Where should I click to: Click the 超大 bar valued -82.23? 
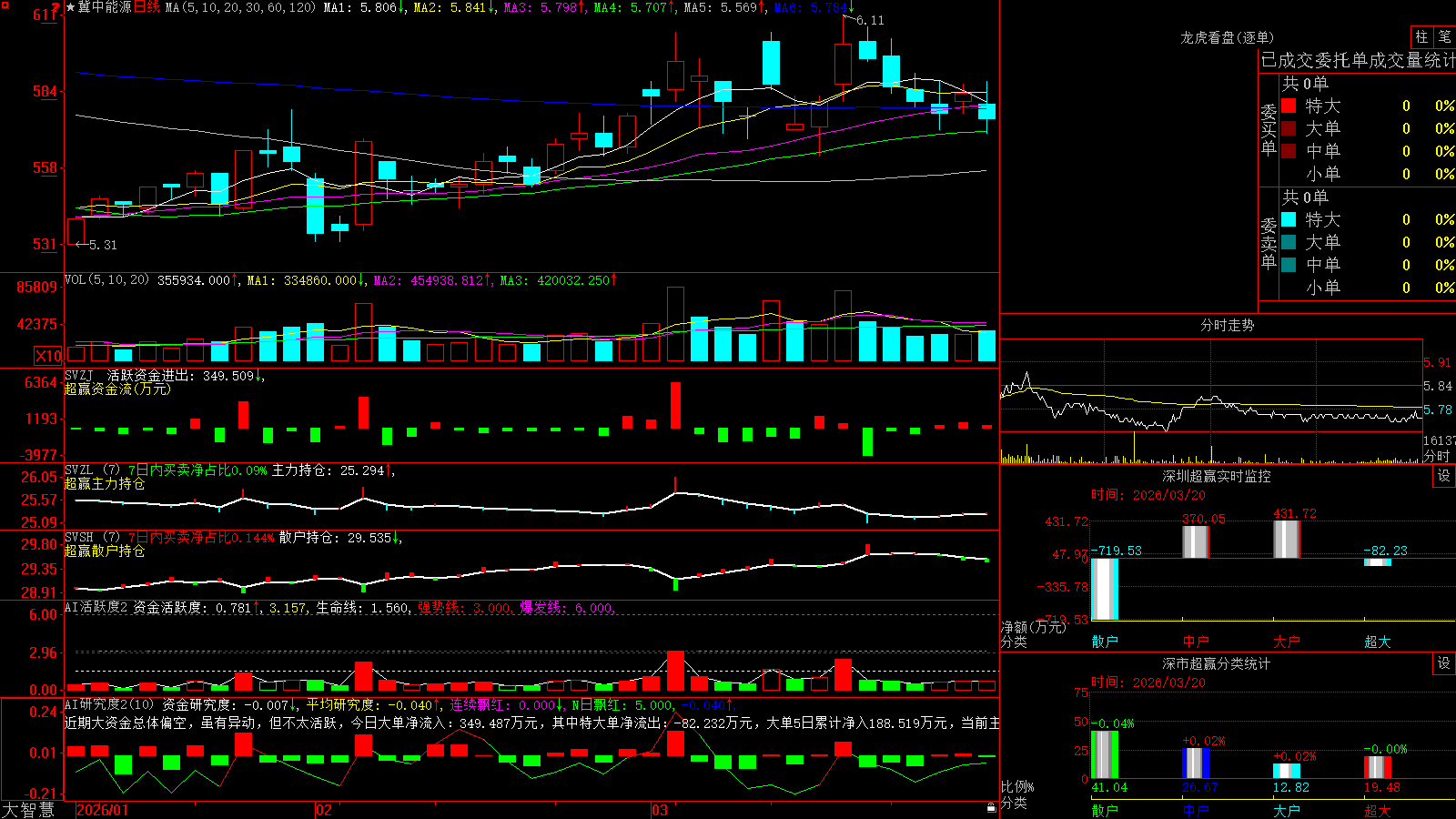click(1378, 562)
